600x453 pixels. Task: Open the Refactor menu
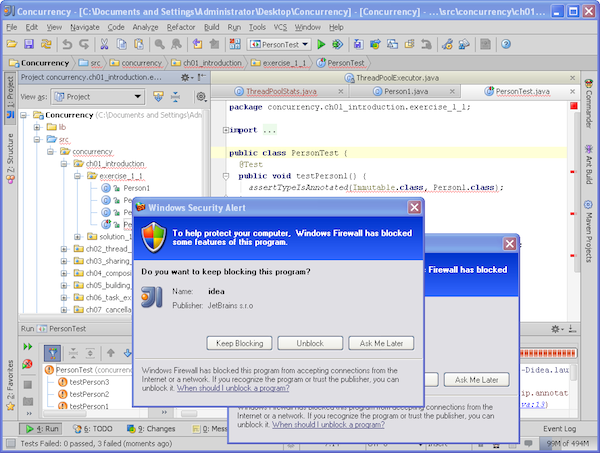point(181,27)
